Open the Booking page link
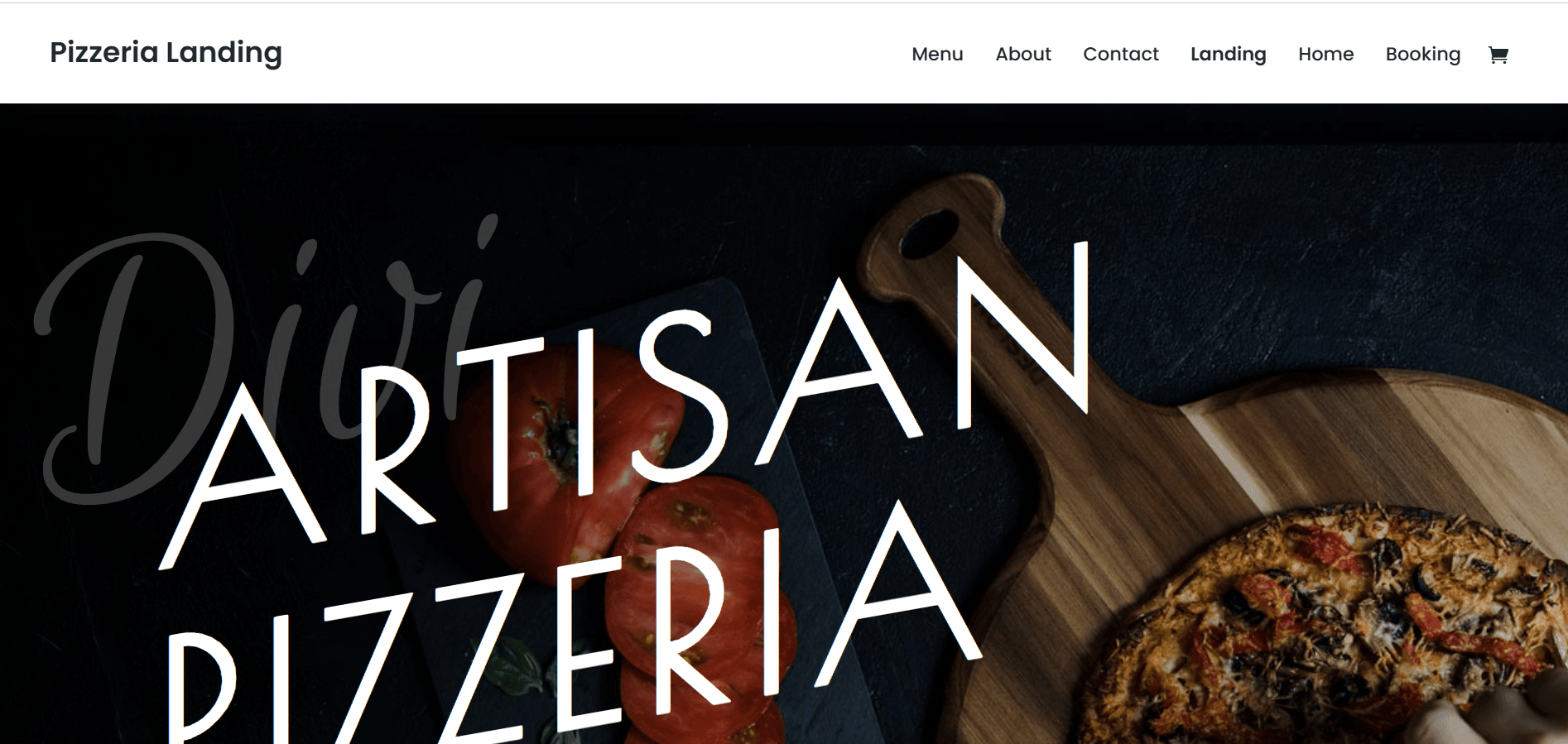 click(1423, 55)
